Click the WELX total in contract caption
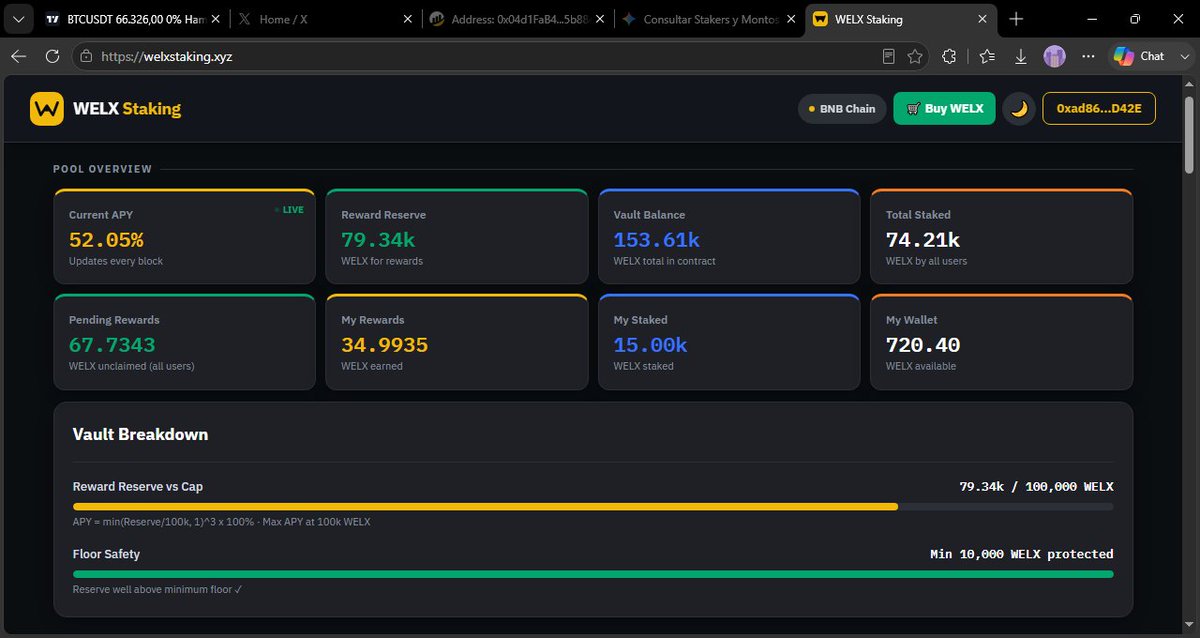The image size is (1200, 638). tap(664, 261)
